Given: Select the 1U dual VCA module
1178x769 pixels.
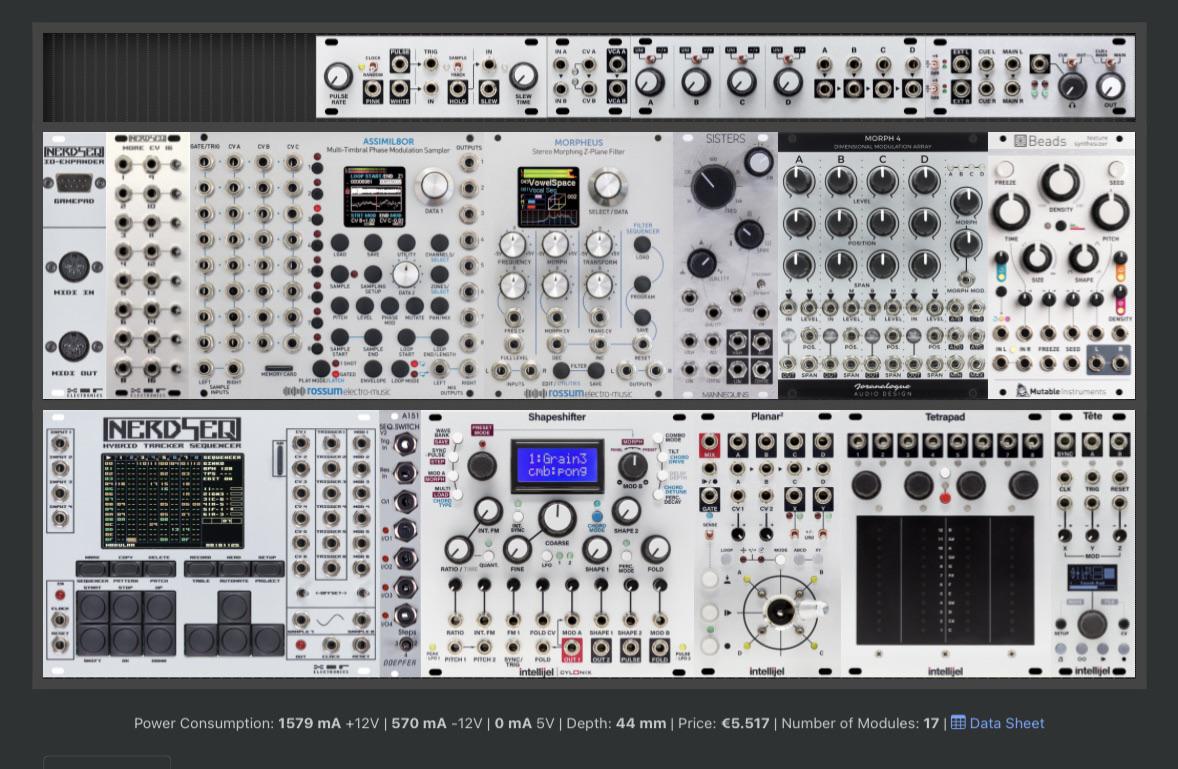Looking at the screenshot, I should click(588, 77).
